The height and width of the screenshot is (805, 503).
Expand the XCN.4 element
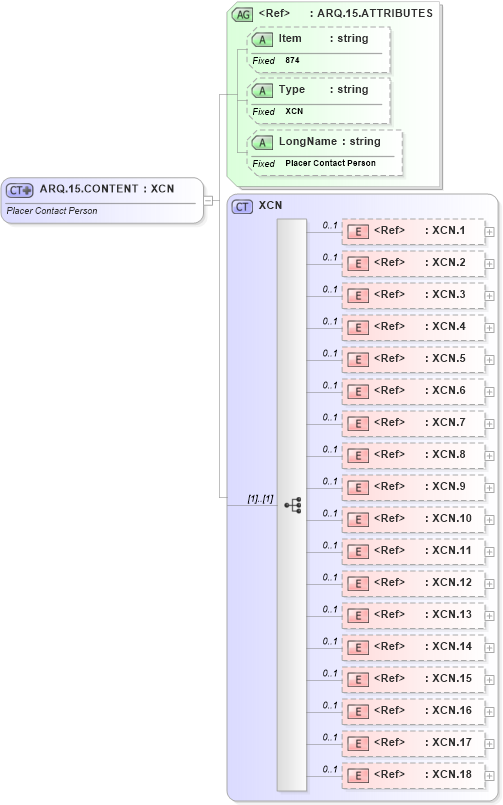coord(489,328)
